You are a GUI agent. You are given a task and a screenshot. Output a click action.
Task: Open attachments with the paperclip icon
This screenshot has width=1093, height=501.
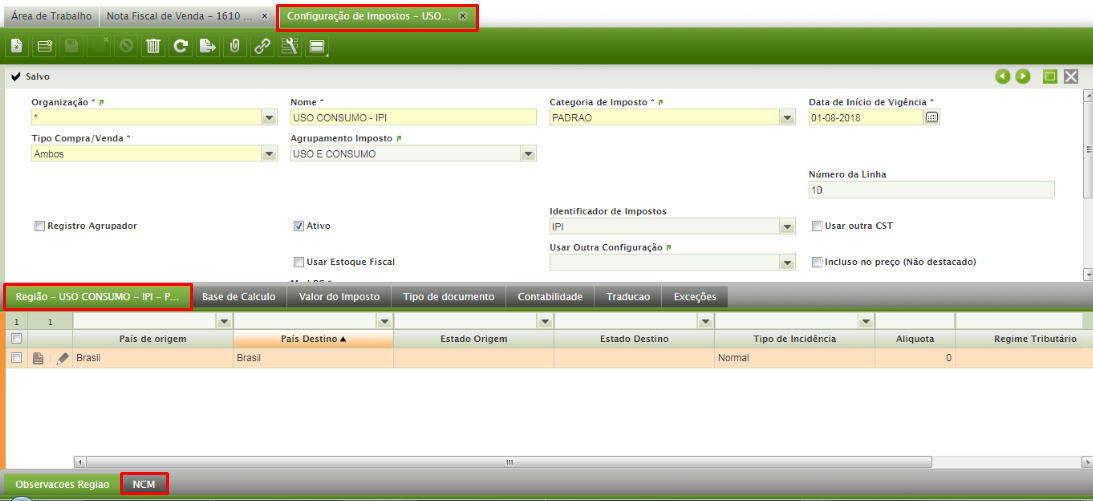click(x=234, y=46)
